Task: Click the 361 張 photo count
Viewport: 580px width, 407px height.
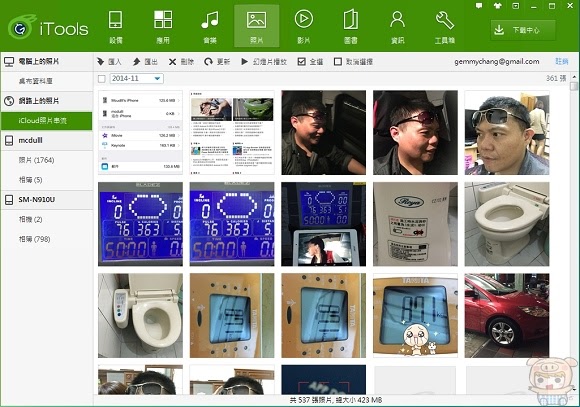Action: [556, 78]
